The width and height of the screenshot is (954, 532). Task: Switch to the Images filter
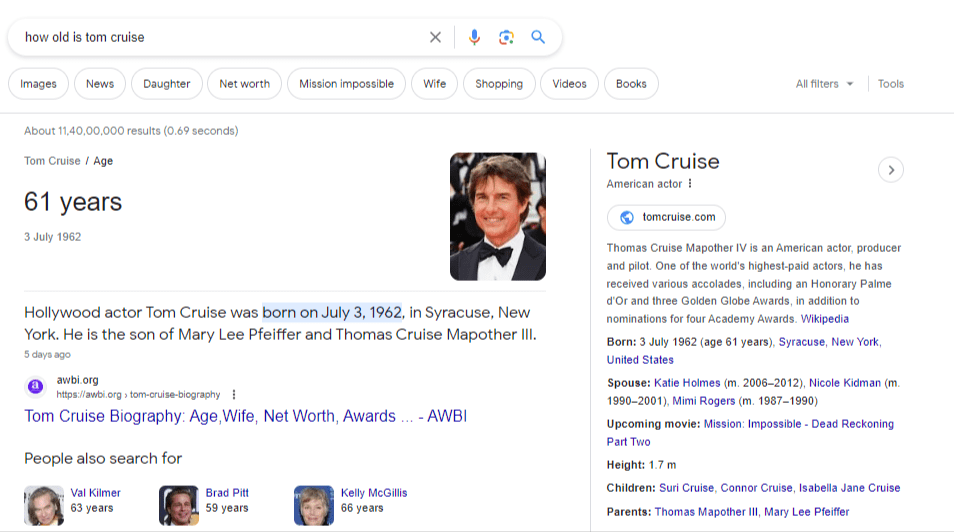click(38, 84)
